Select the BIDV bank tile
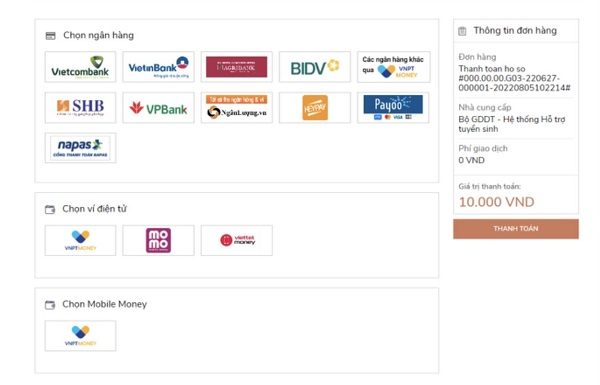The image size is (600, 385). click(x=315, y=67)
